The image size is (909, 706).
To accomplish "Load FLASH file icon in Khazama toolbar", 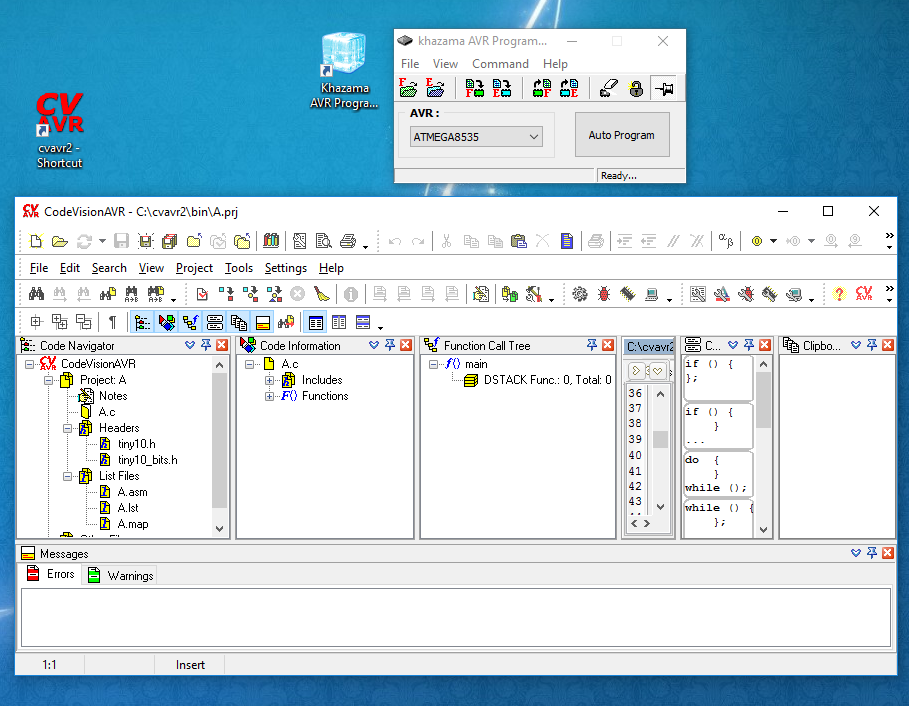I will [x=409, y=88].
